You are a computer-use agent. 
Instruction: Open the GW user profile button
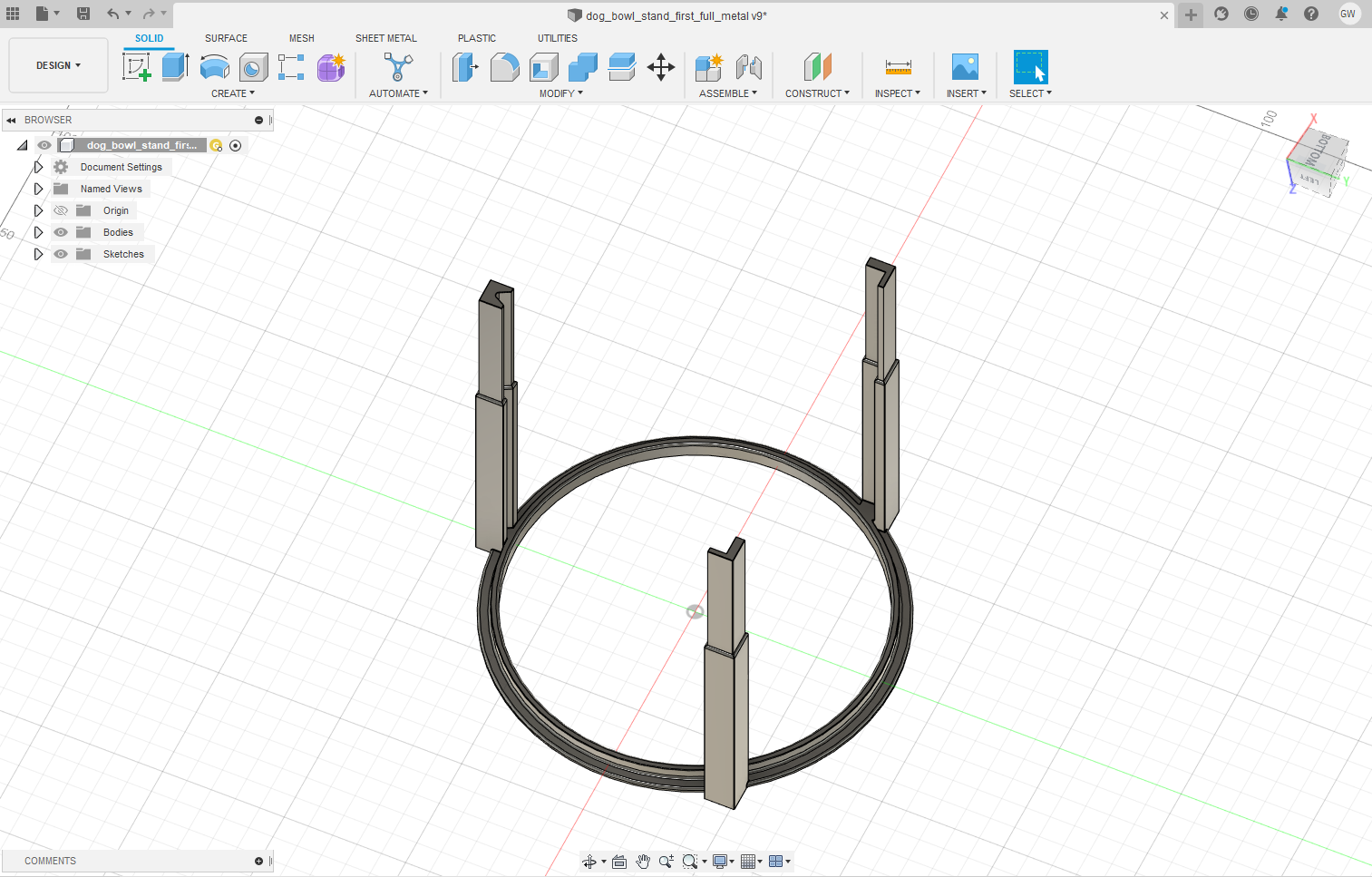1348,14
